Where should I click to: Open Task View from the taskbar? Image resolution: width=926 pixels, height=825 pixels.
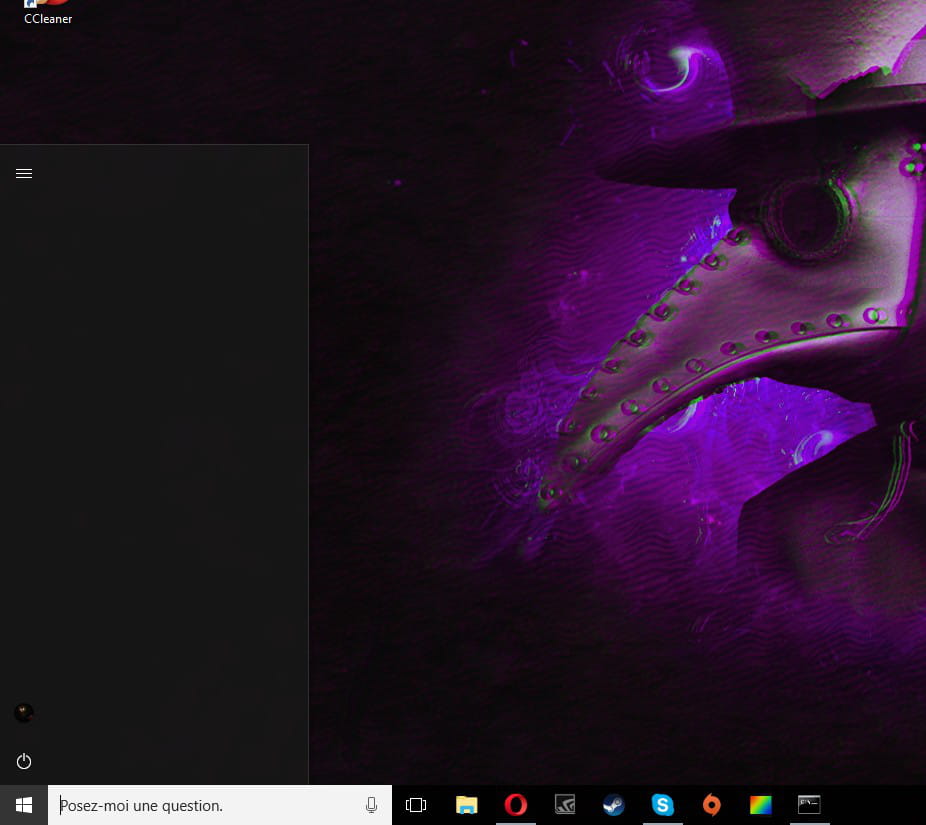416,805
